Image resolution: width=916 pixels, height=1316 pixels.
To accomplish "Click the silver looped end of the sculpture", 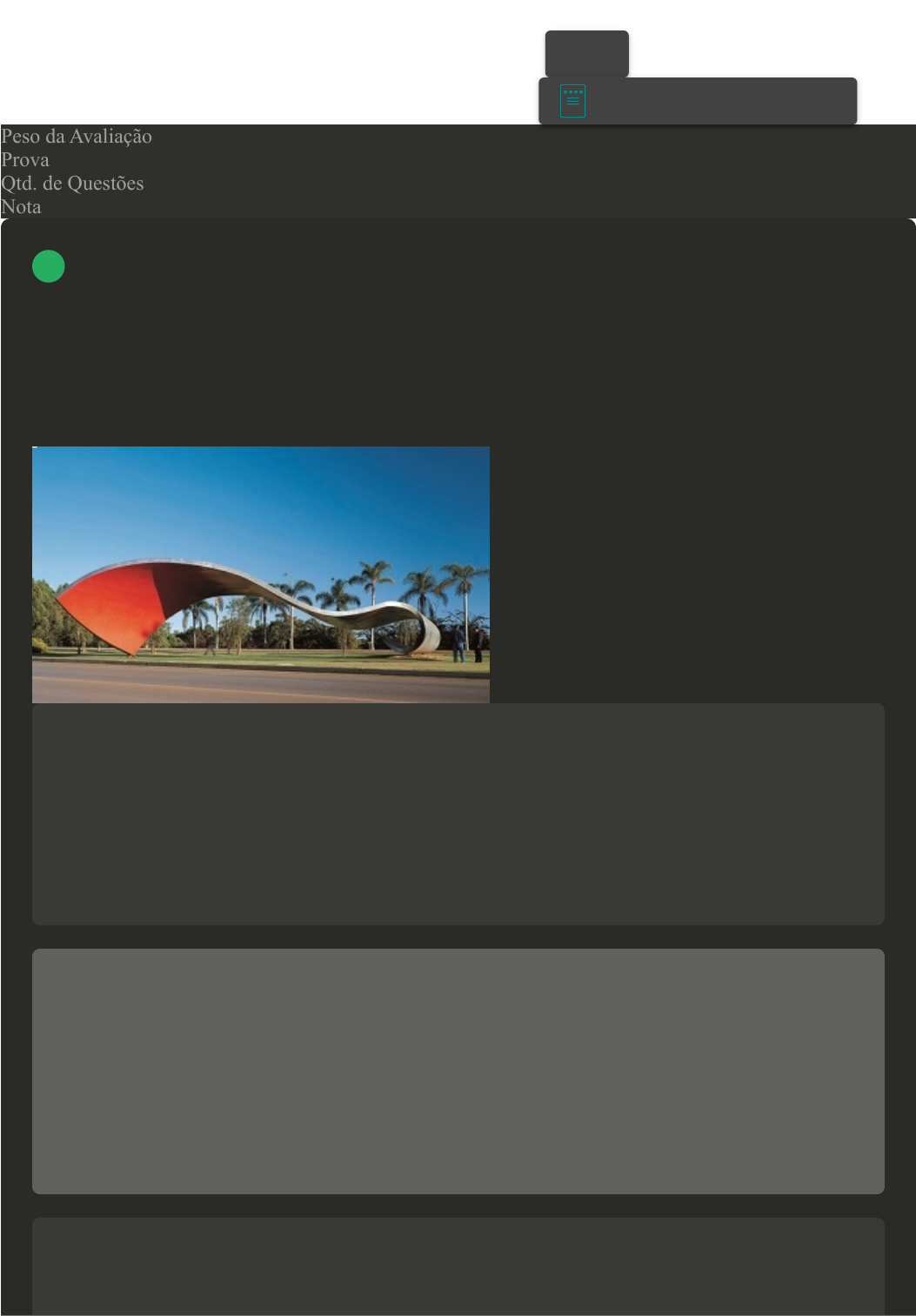I will pyautogui.click(x=418, y=628).
